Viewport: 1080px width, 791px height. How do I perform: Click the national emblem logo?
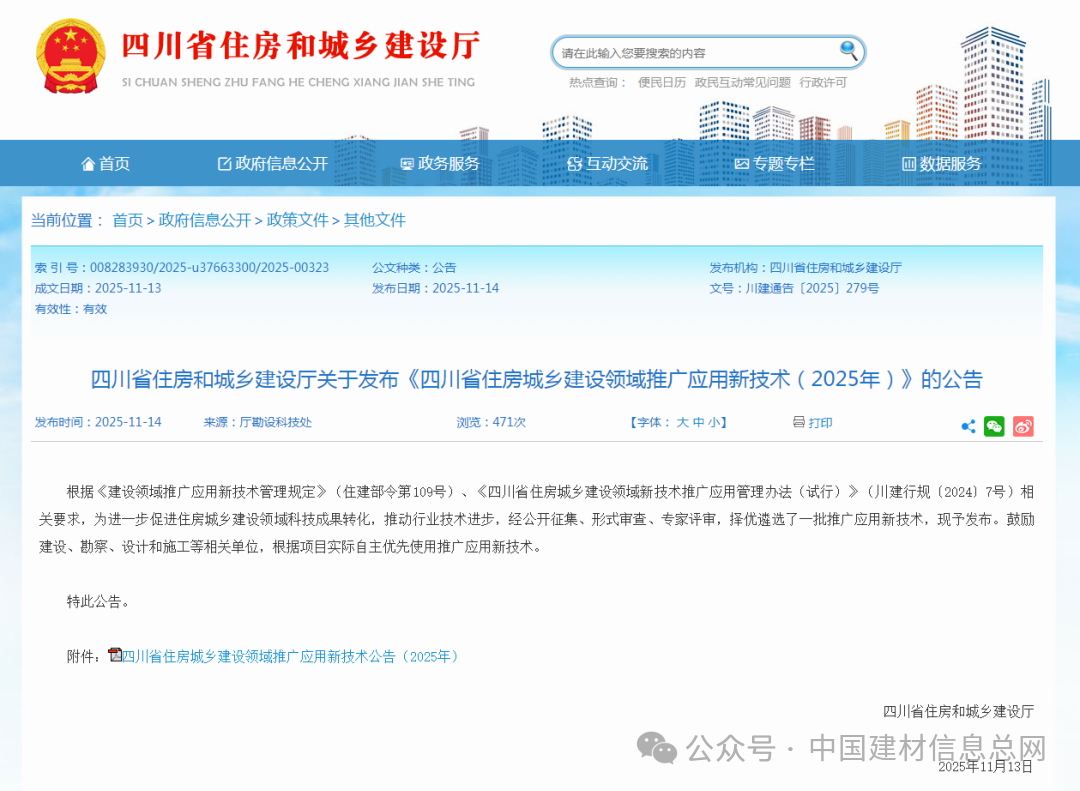tap(70, 56)
